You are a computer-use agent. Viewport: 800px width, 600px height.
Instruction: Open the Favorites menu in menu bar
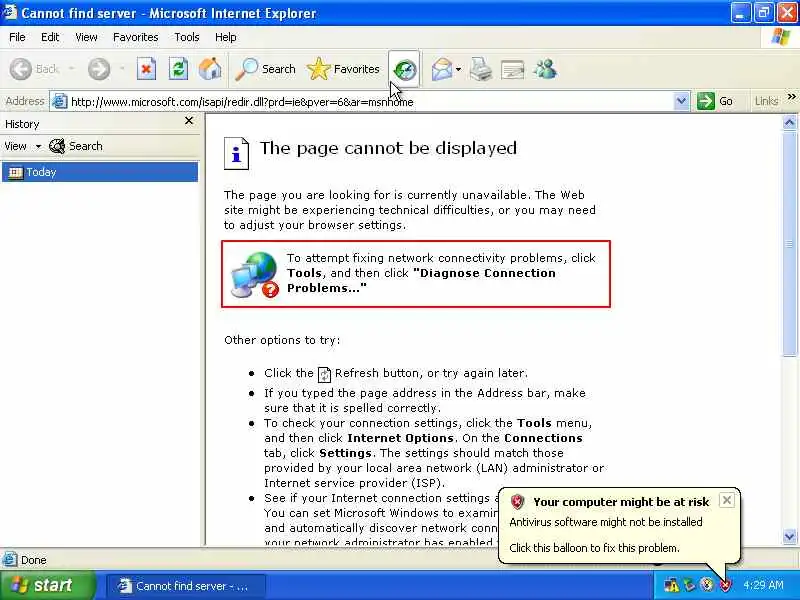(x=136, y=37)
